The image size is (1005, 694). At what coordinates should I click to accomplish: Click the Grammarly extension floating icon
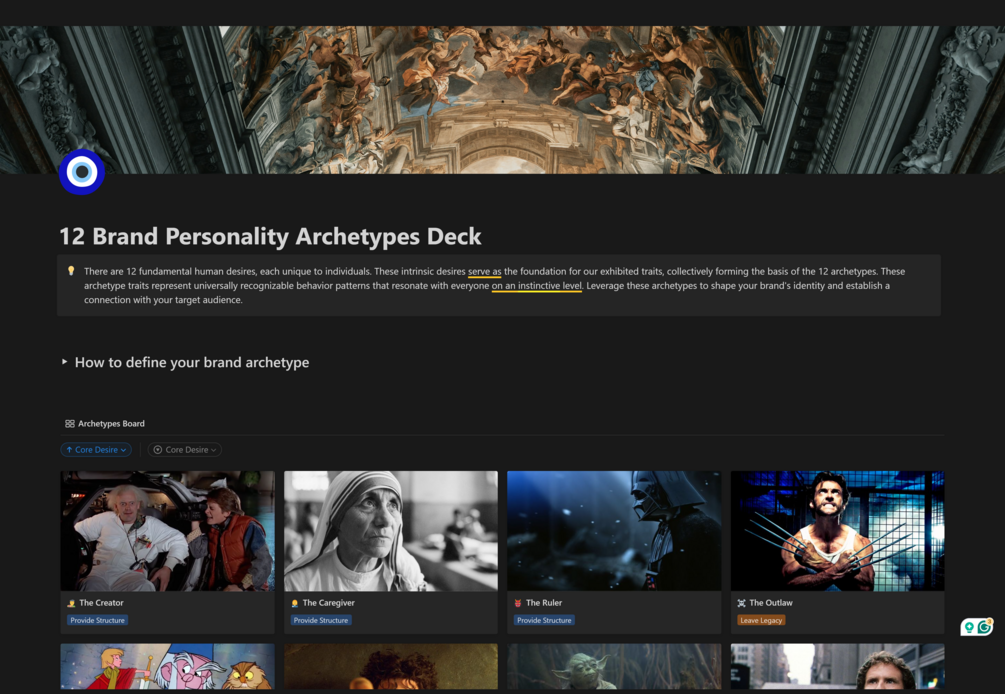(x=985, y=627)
